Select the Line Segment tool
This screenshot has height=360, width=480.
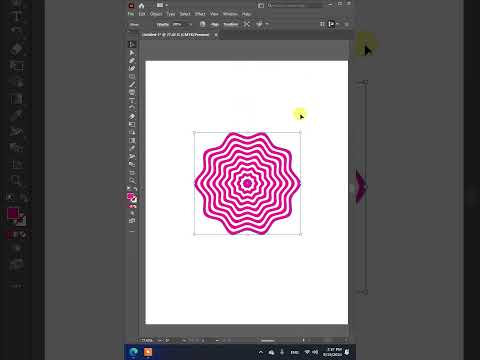point(132,85)
